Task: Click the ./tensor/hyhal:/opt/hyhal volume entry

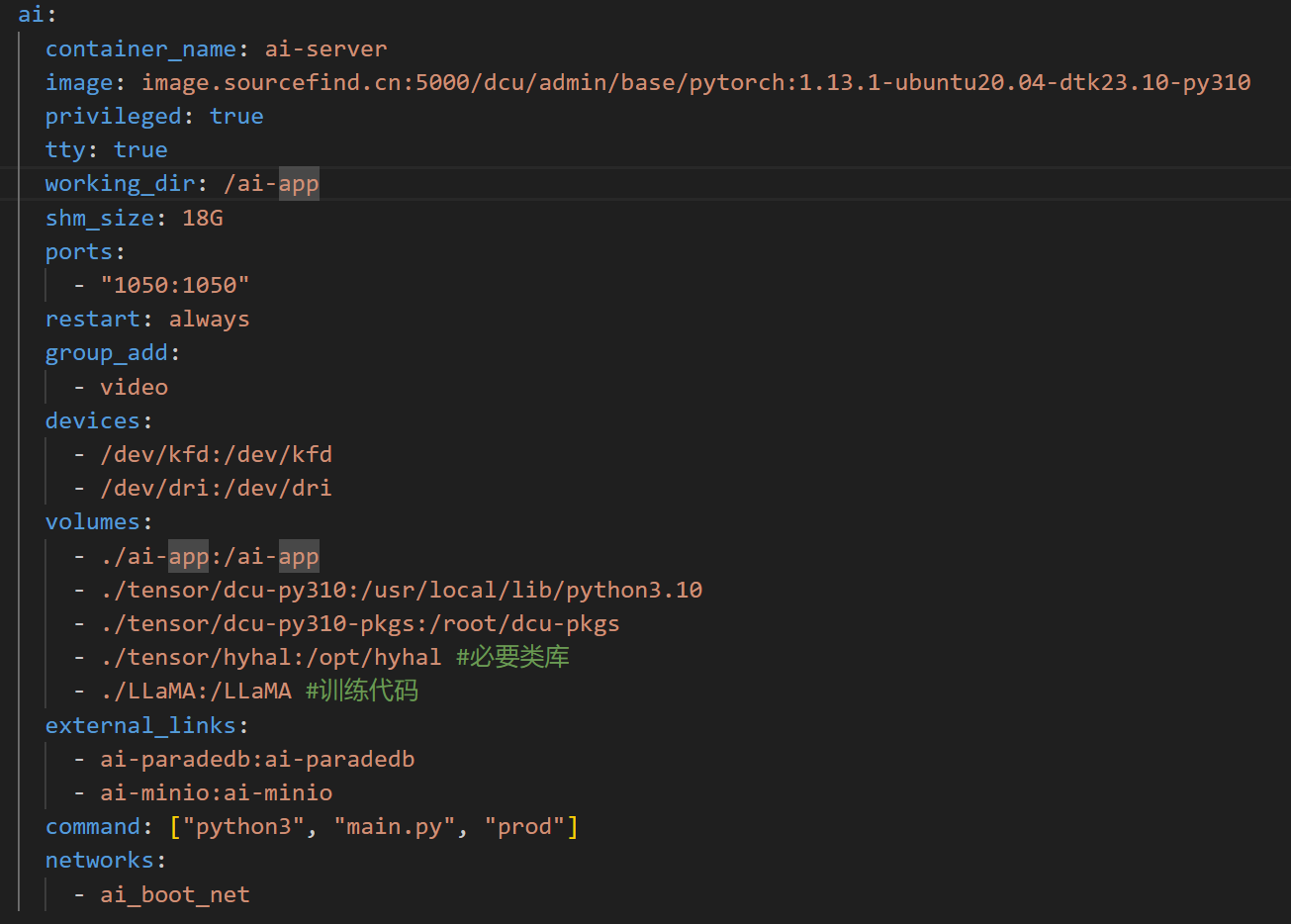Action: click(270, 657)
